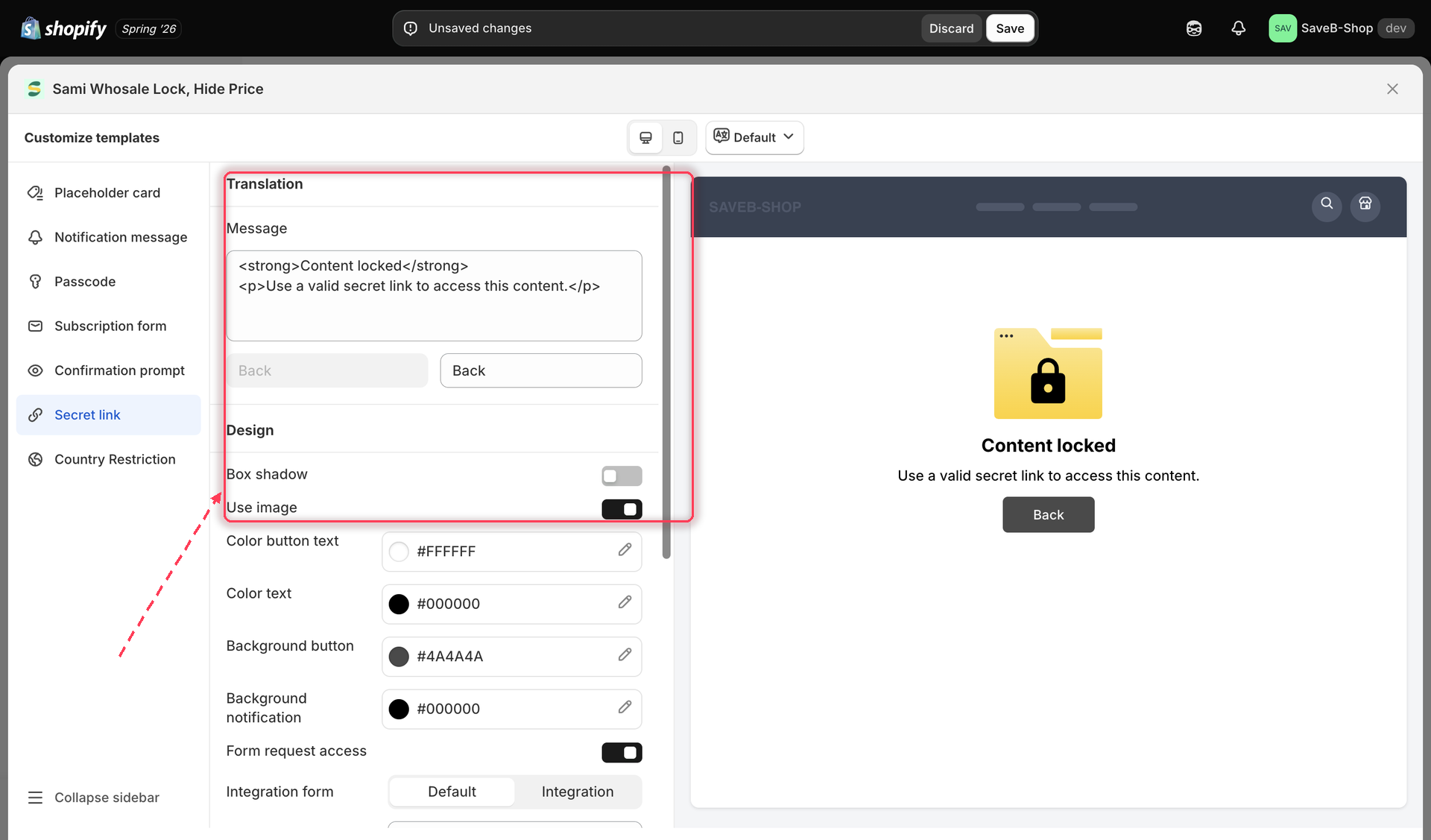Viewport: 1431px width, 840px height.
Task: Turn off Form request access toggle
Action: click(622, 753)
